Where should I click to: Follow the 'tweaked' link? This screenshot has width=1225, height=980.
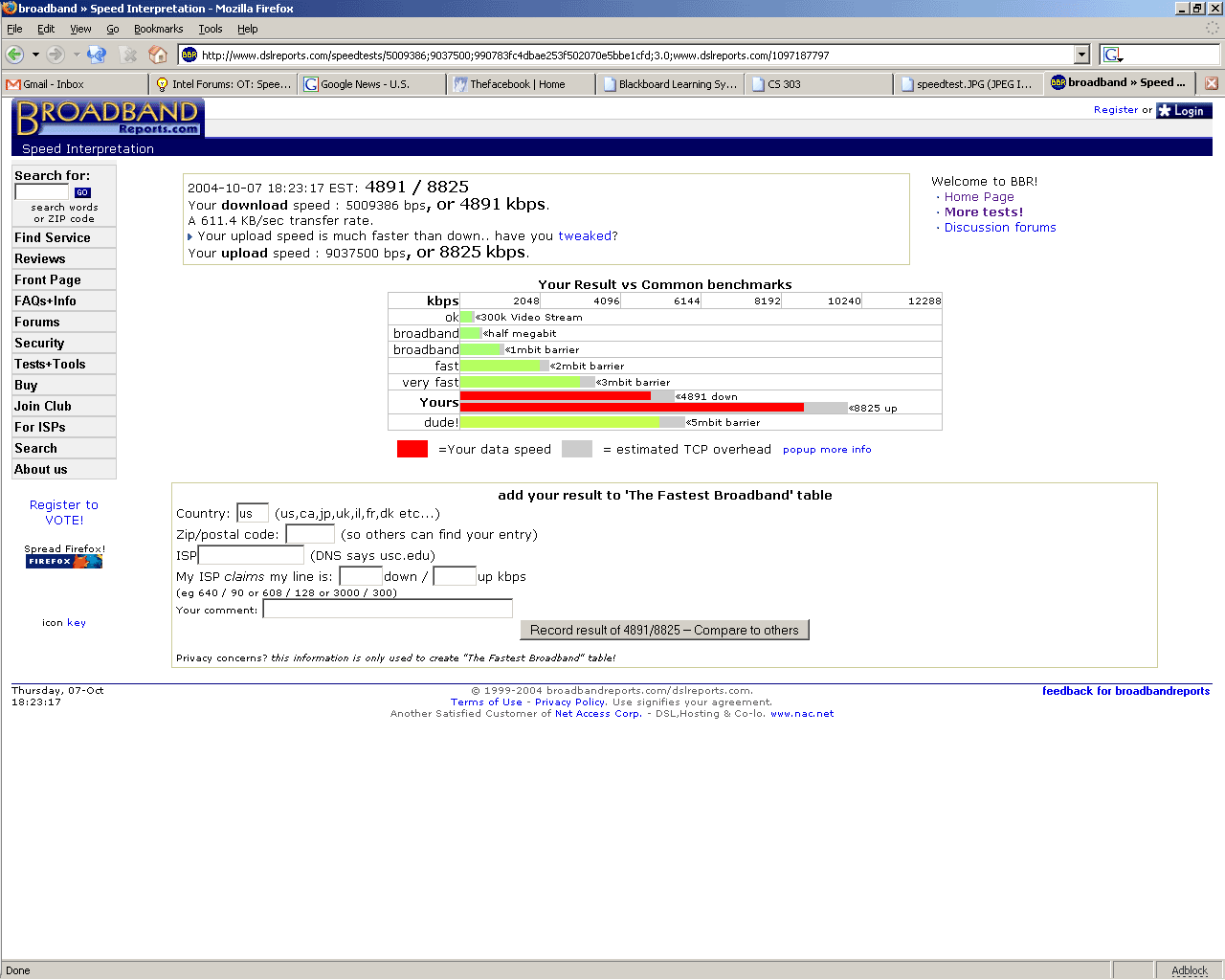coord(585,236)
